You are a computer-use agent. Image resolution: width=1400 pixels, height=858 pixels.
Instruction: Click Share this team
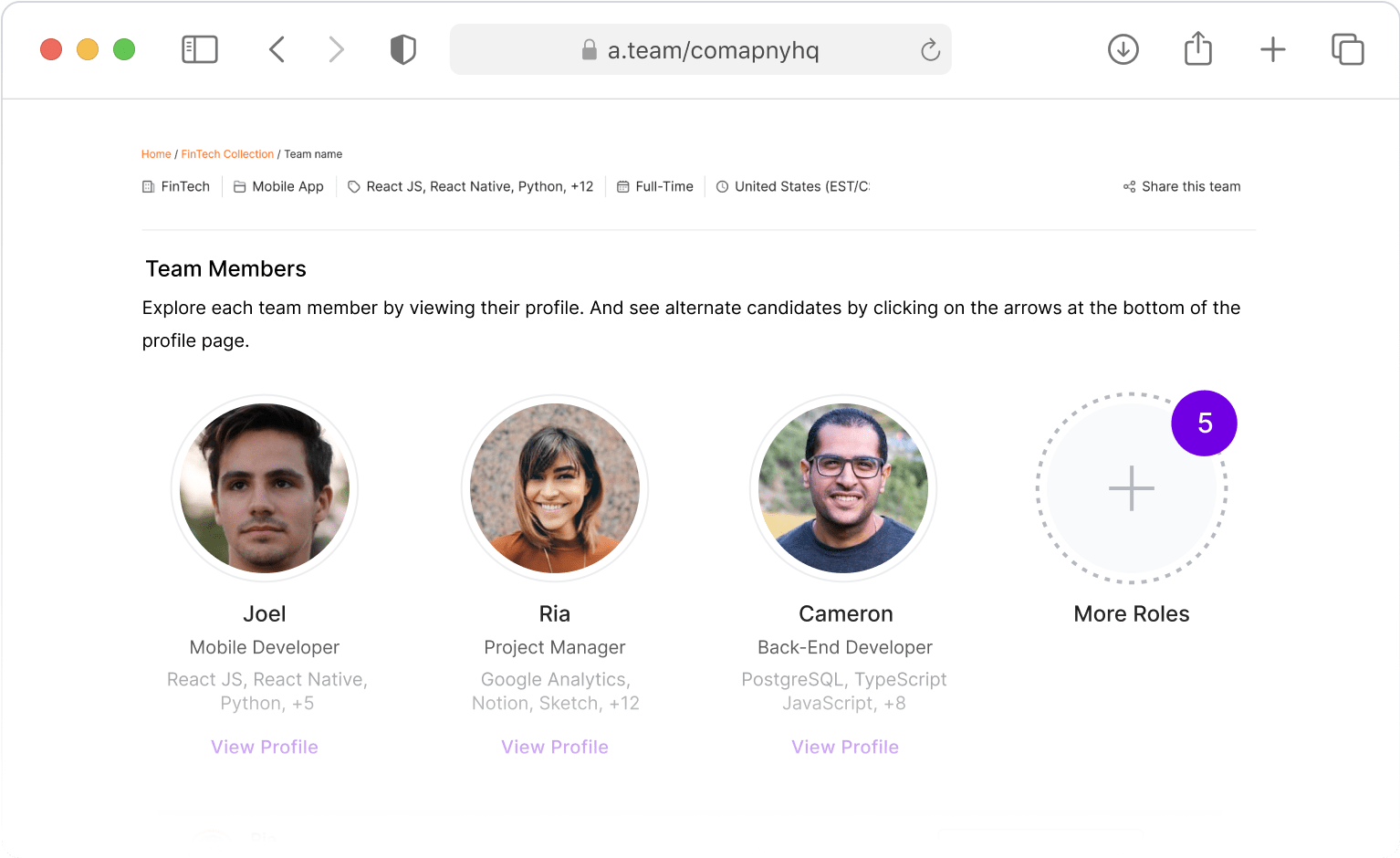(x=1182, y=186)
